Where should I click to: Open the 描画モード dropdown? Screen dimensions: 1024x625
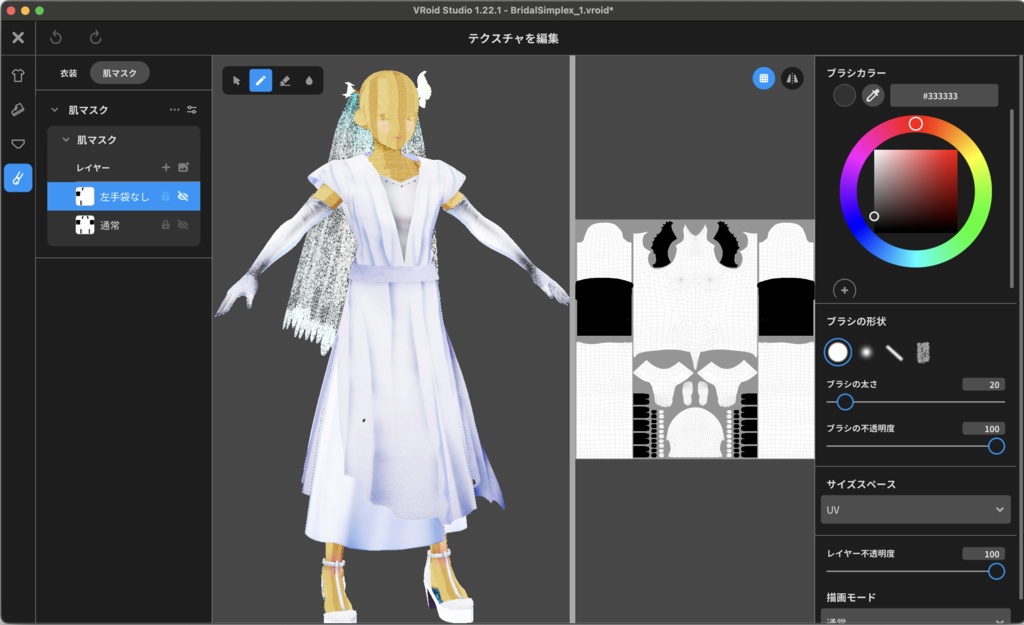click(915, 617)
